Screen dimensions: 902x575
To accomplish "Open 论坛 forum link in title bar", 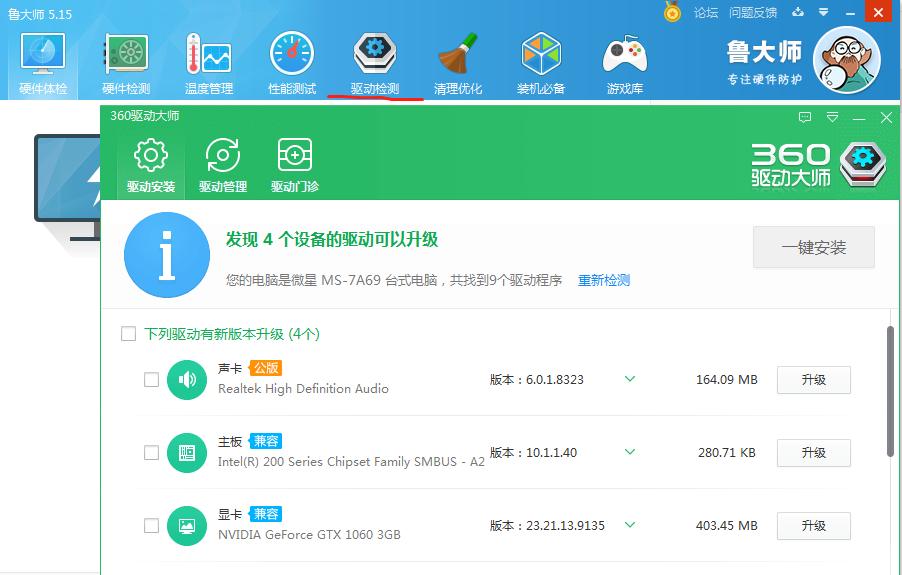I will pos(706,12).
